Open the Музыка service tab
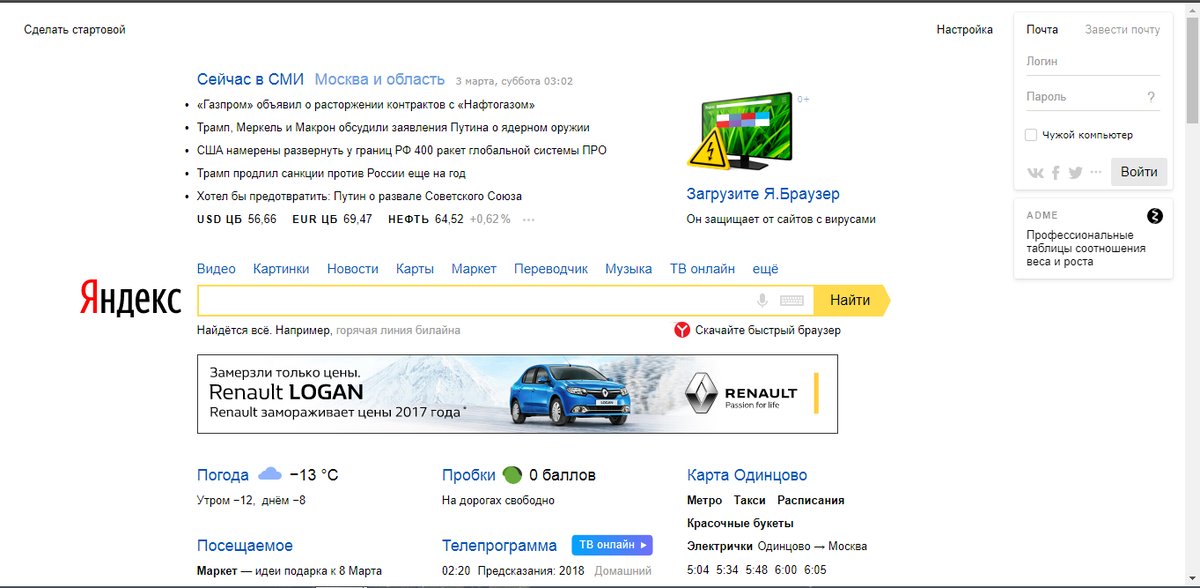Image resolution: width=1200 pixels, height=588 pixels. 628,269
